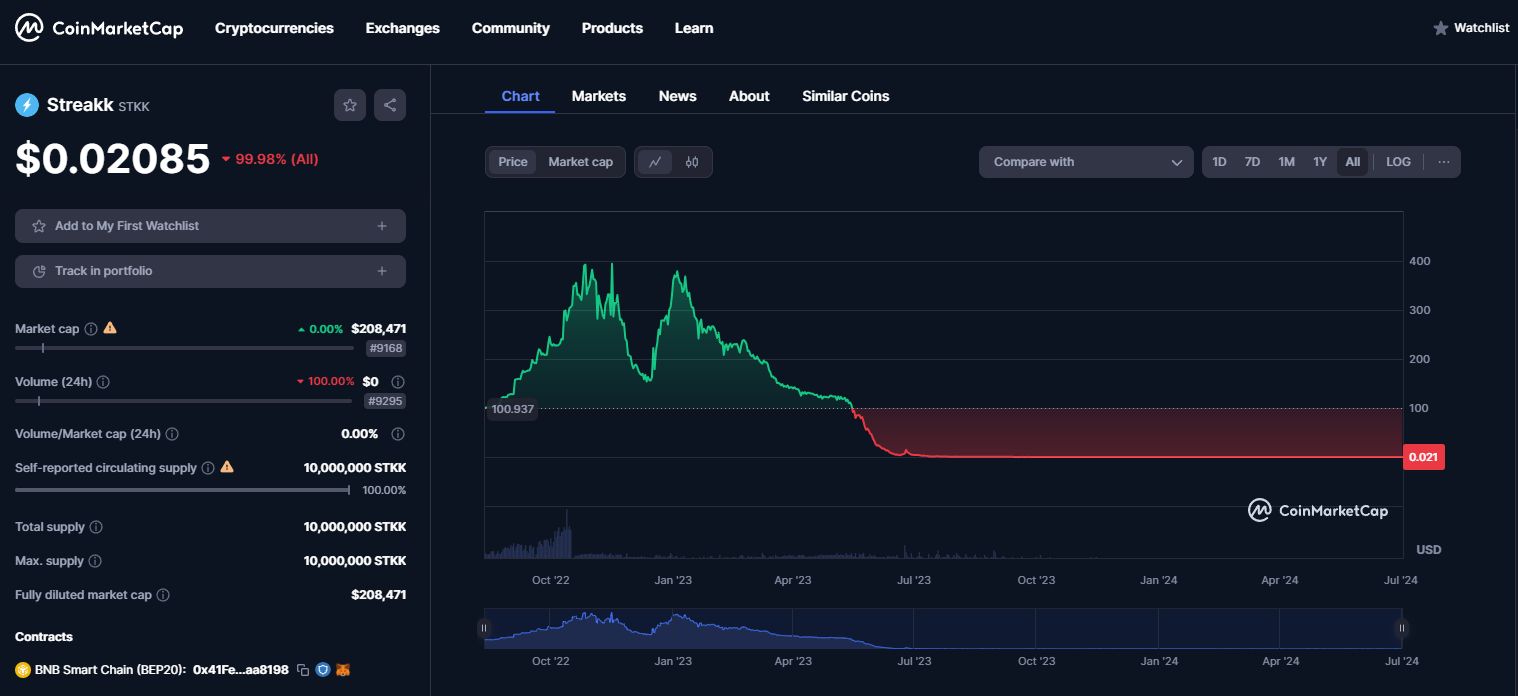The height and width of the screenshot is (696, 1518).
Task: Expand the Cryptocurrencies navigation menu
Action: pos(274,28)
